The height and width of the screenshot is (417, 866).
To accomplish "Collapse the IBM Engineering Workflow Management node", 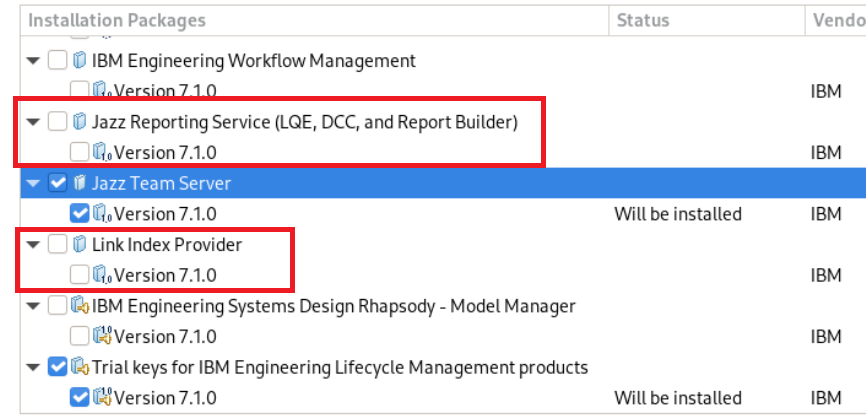I will 34,61.
